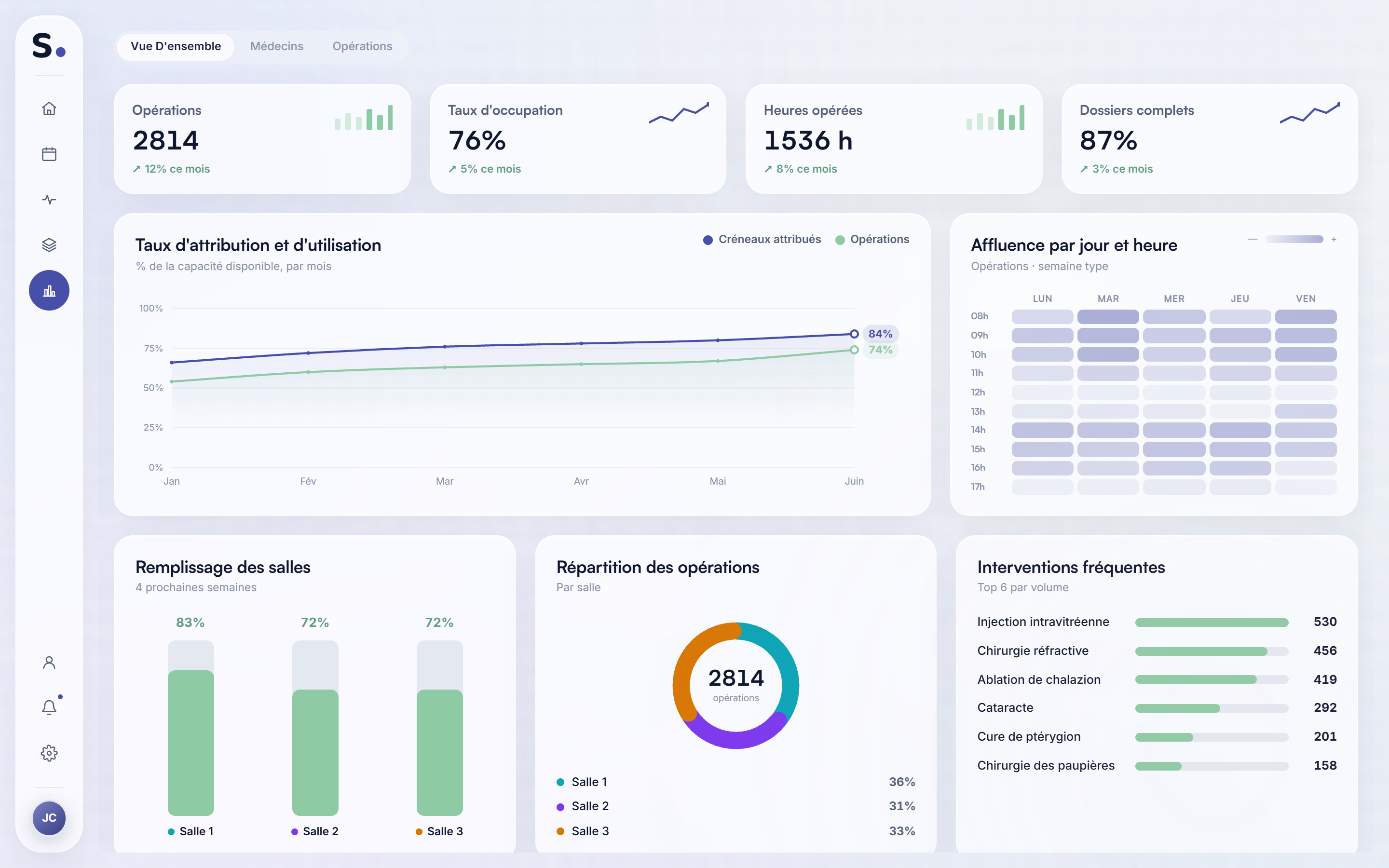Click the minus icon beside the heatmap slider

1253,239
